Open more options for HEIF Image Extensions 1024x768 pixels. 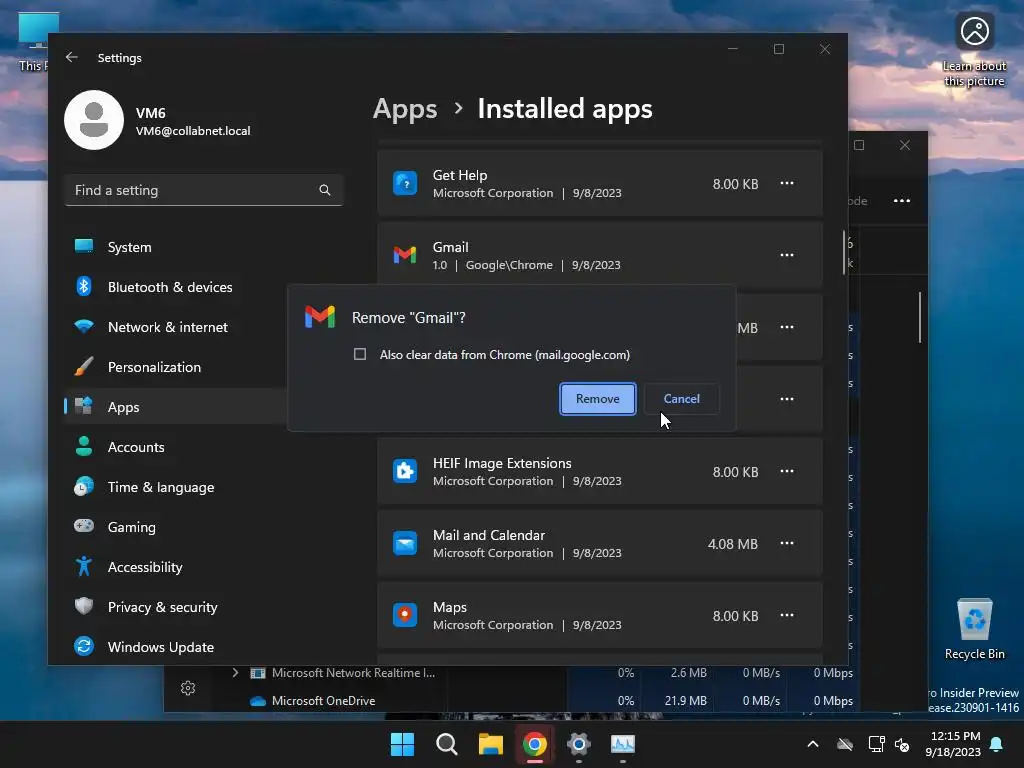click(787, 472)
